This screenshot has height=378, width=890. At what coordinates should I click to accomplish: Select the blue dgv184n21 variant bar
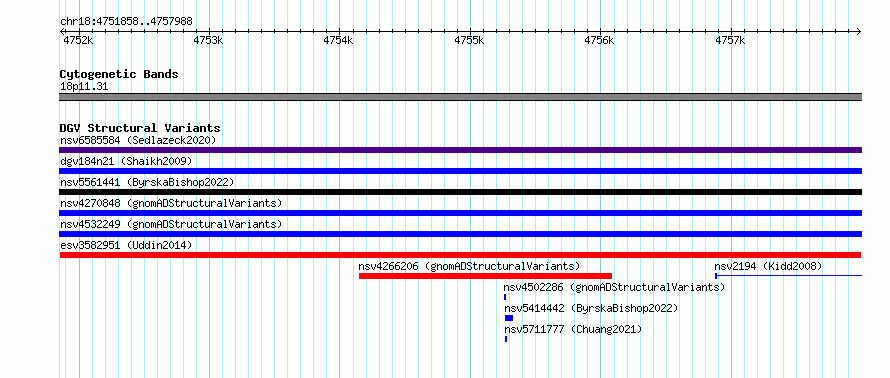tap(460, 171)
